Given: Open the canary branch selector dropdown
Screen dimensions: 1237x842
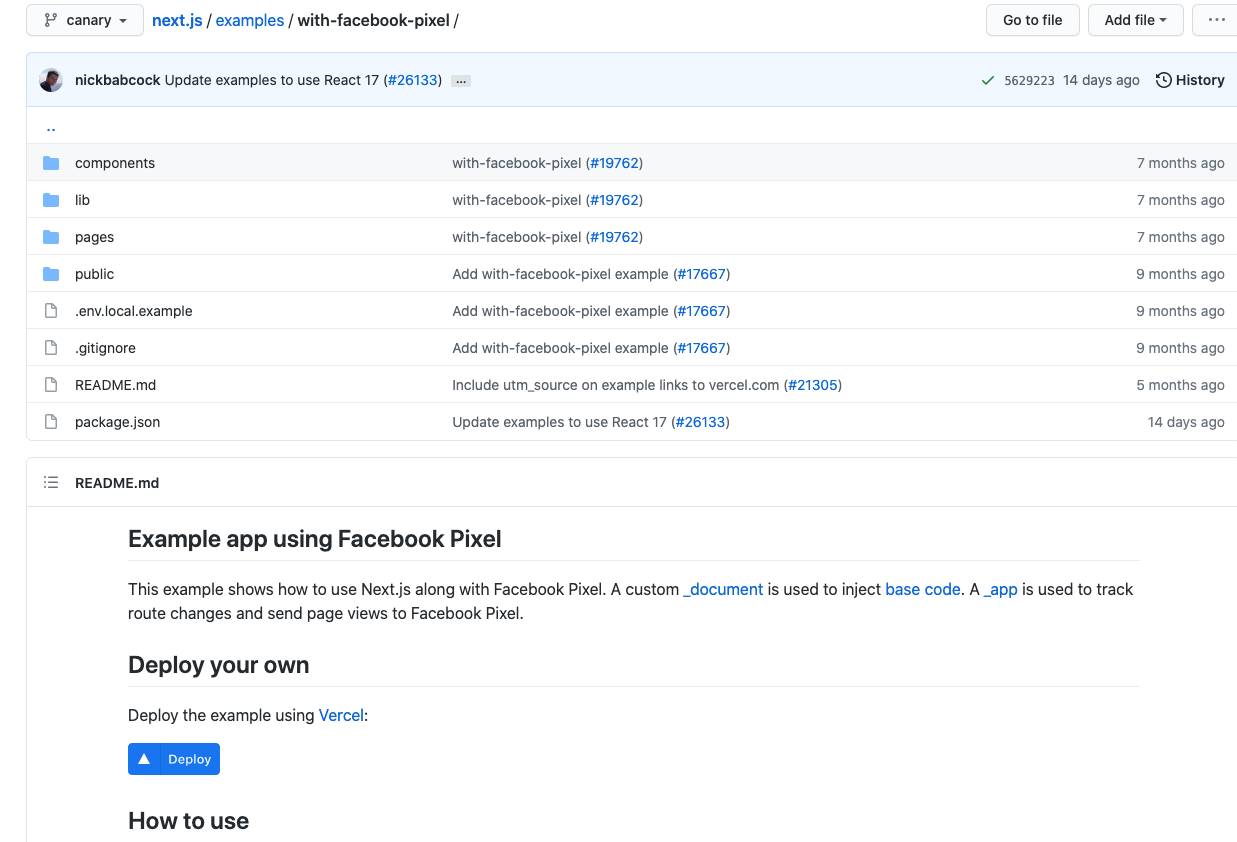Looking at the screenshot, I should (83, 20).
